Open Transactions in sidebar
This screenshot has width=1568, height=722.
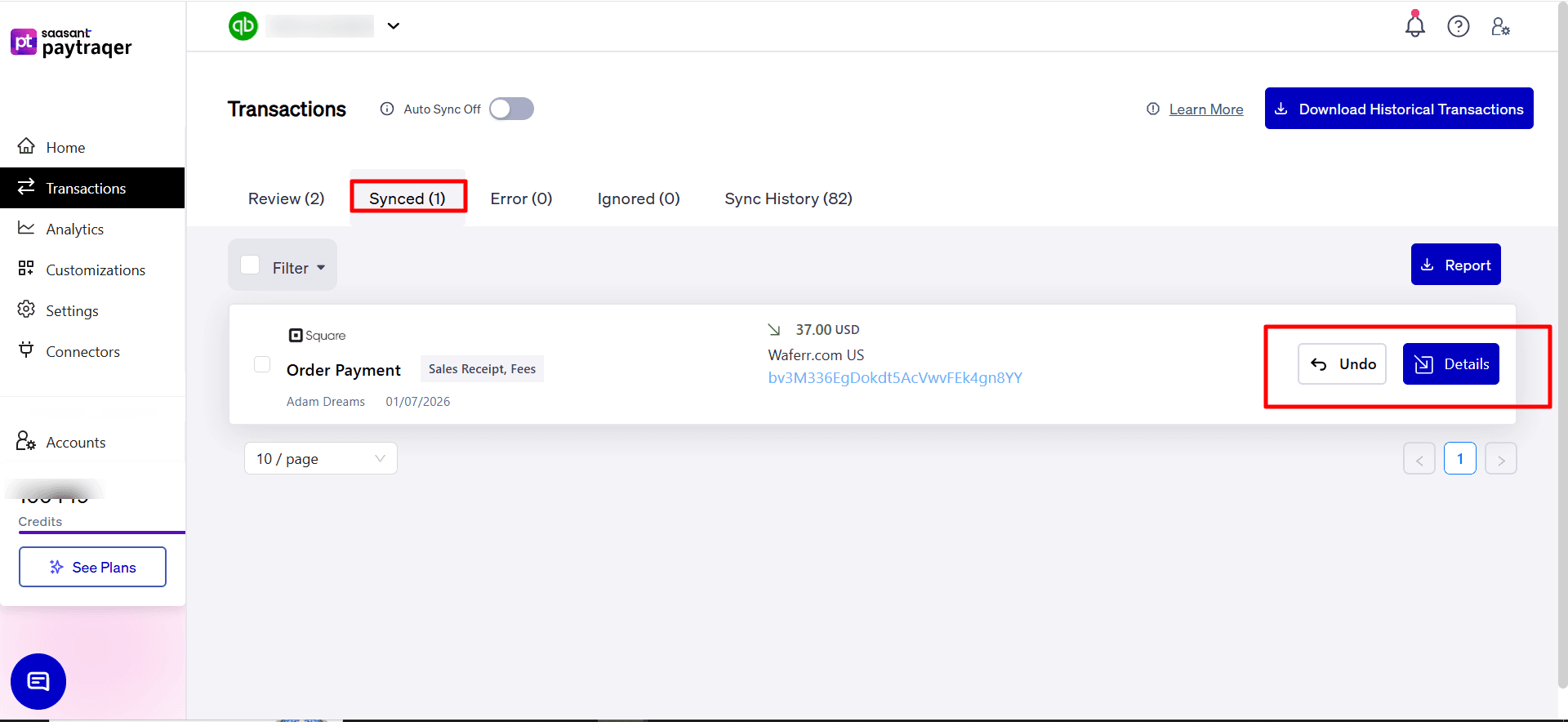click(92, 188)
